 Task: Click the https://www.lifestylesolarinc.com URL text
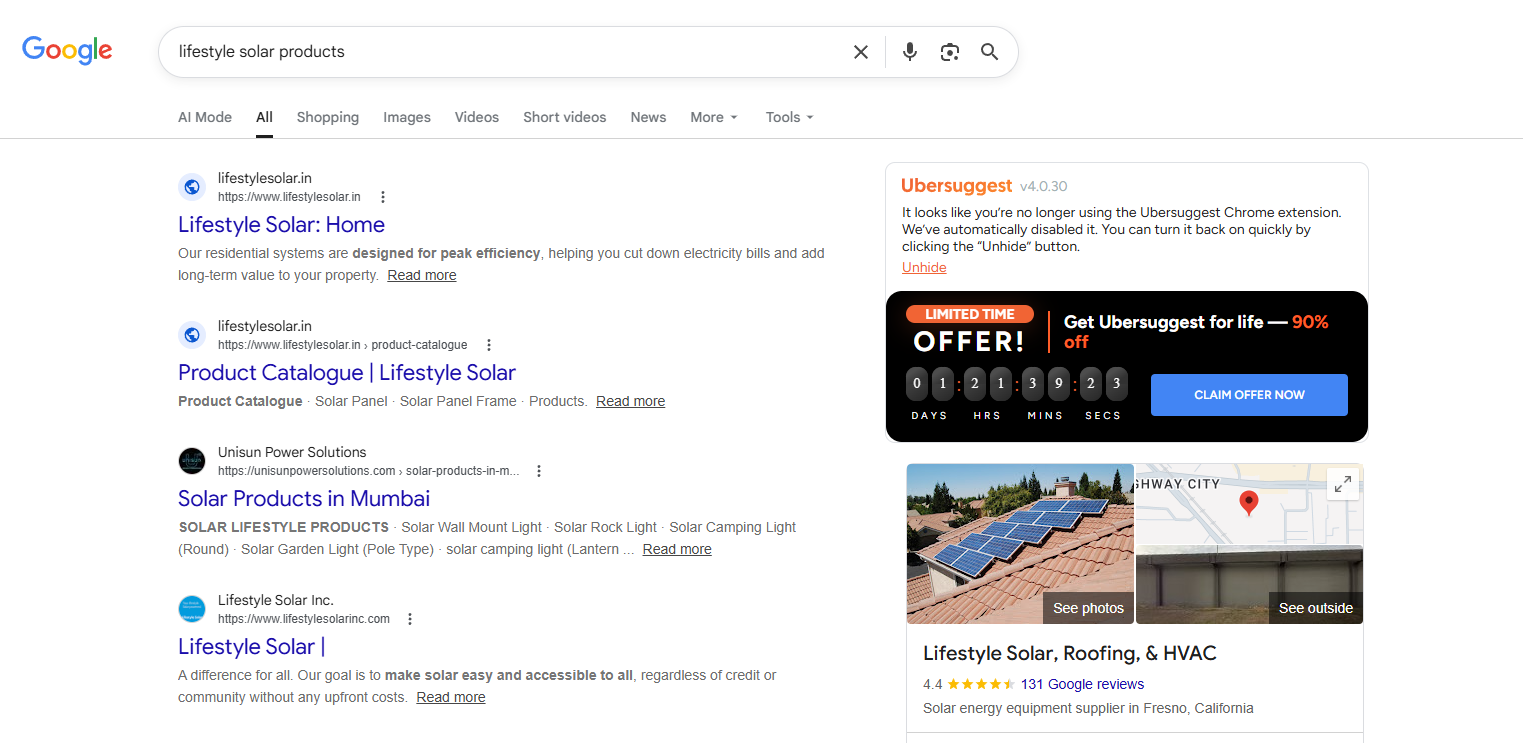(304, 619)
